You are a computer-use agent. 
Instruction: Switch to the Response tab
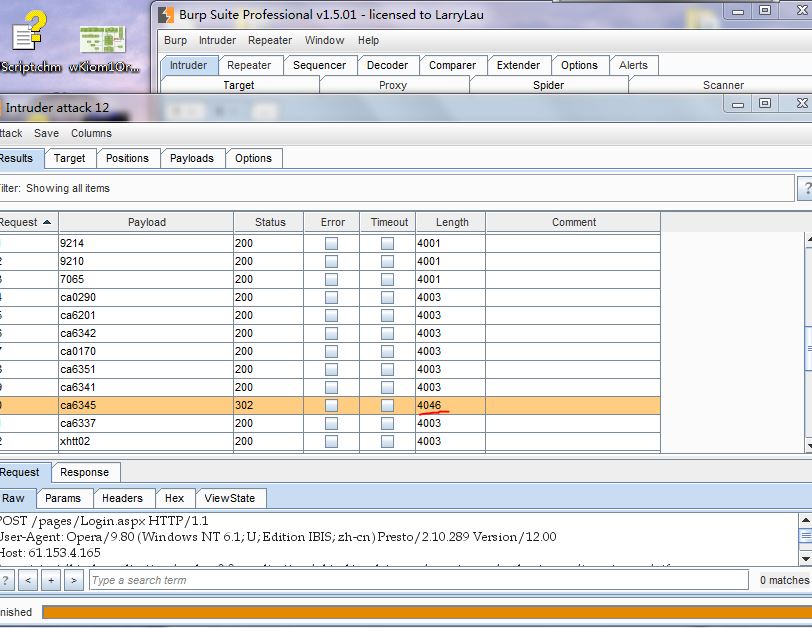pyautogui.click(x=84, y=472)
